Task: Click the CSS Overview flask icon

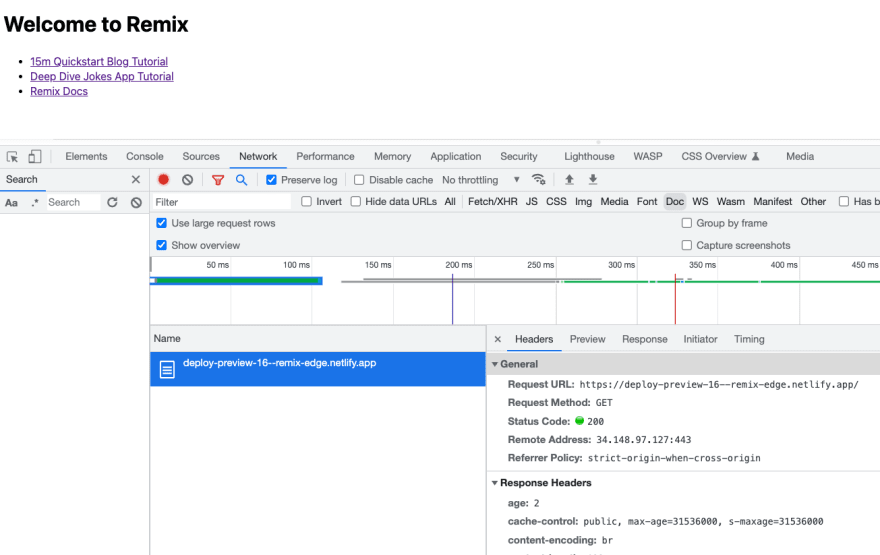Action: click(755, 157)
